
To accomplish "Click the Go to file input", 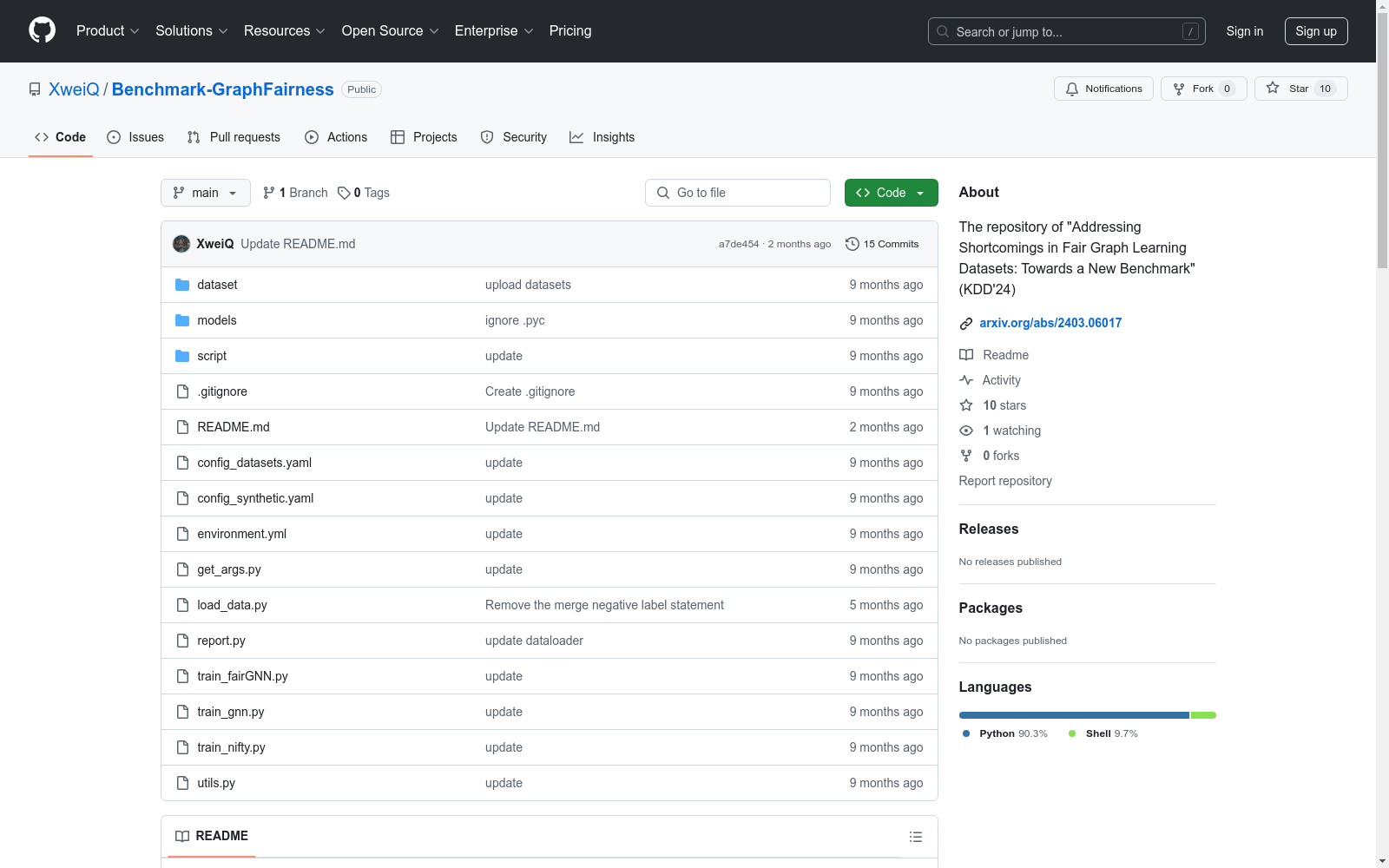I will click(x=738, y=193).
